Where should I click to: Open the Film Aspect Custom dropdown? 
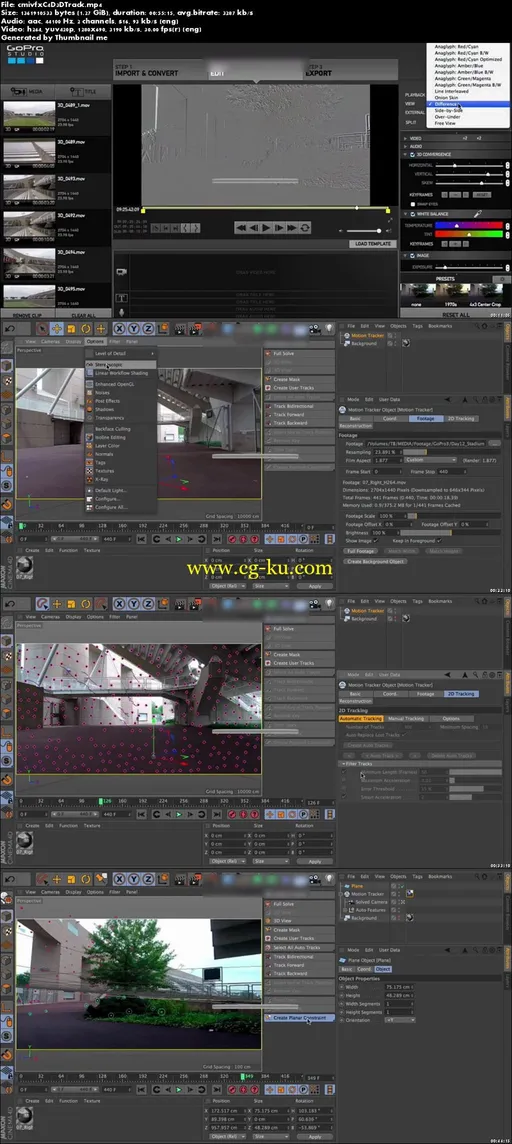tap(432, 460)
